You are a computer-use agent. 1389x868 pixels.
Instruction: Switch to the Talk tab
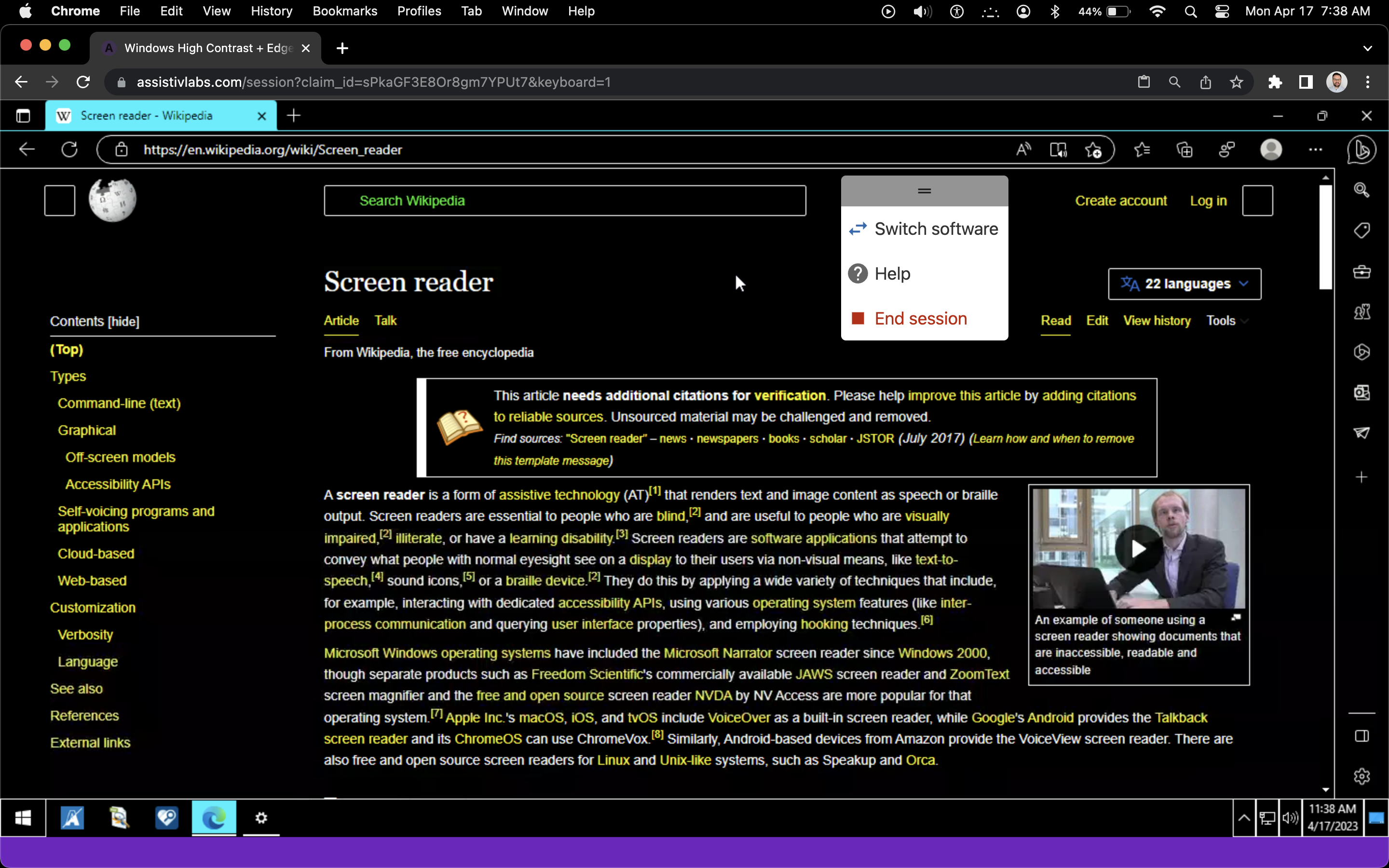pyautogui.click(x=386, y=320)
